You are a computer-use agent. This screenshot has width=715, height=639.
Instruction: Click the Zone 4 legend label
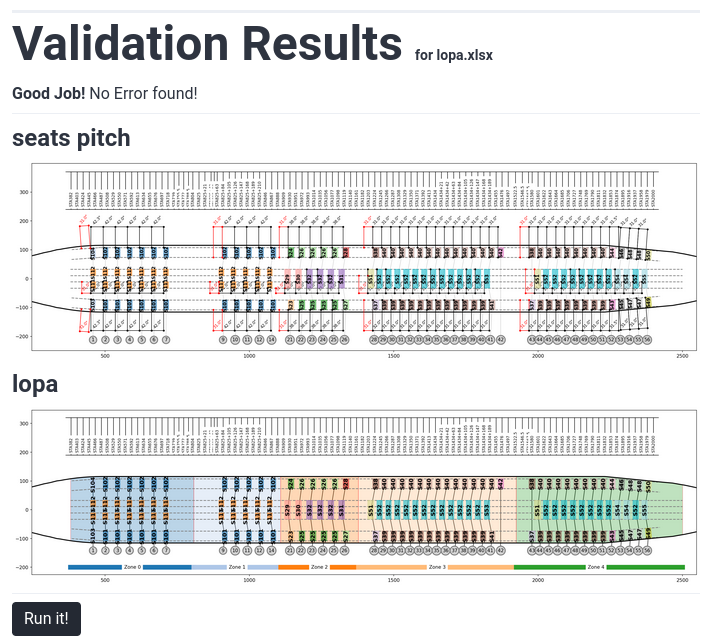[x=596, y=567]
